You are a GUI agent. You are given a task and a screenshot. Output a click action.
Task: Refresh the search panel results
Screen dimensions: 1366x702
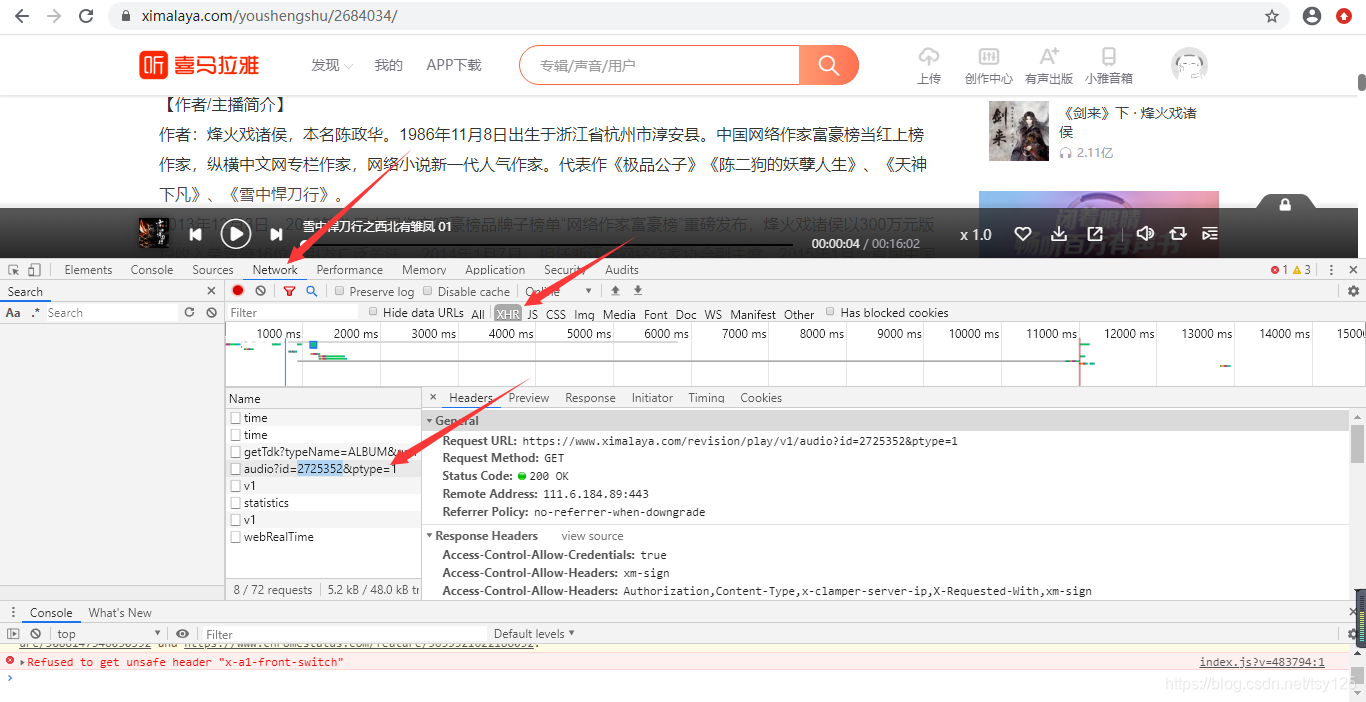click(x=189, y=313)
